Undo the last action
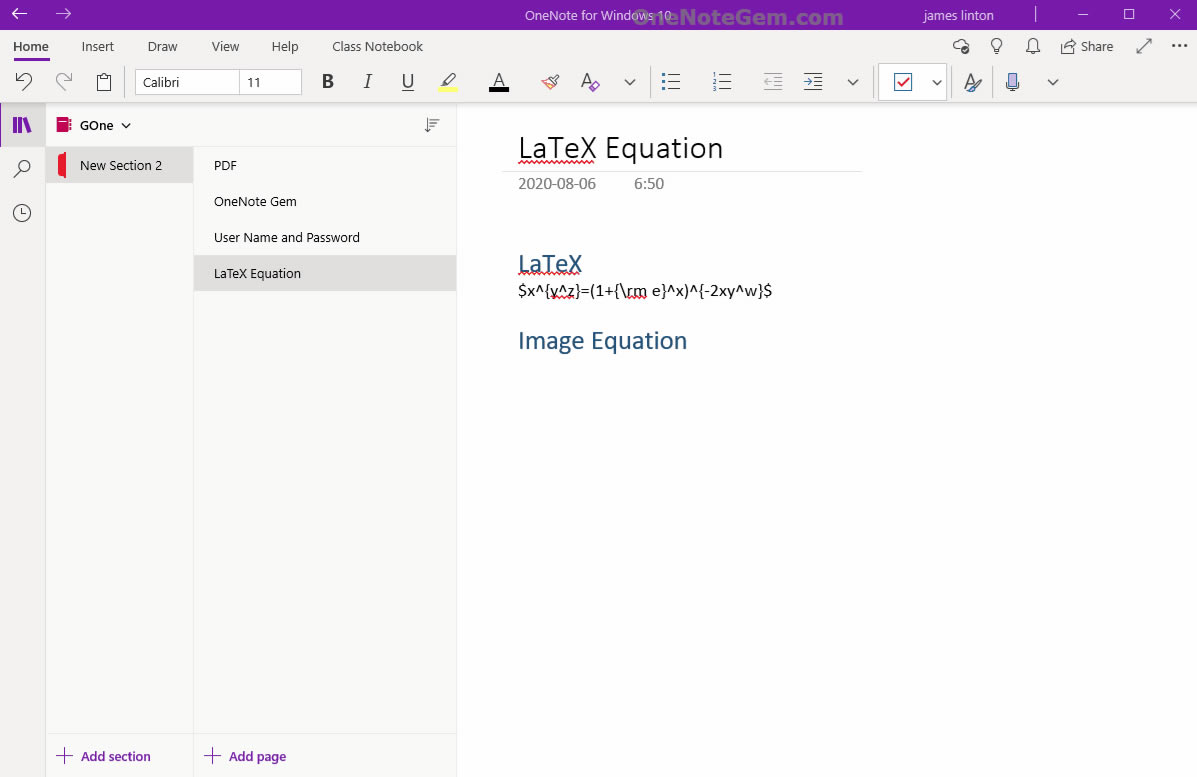1197x777 pixels. pos(23,82)
